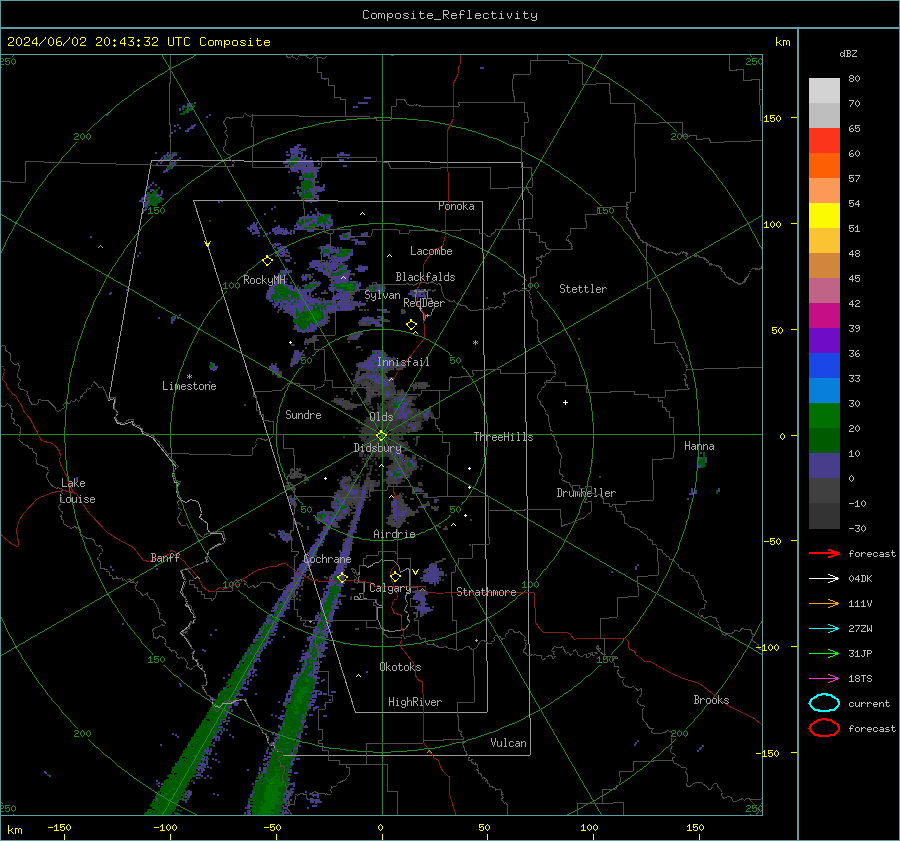Click the Blackfalds city label
Image resolution: width=900 pixels, height=841 pixels.
pyautogui.click(x=425, y=277)
